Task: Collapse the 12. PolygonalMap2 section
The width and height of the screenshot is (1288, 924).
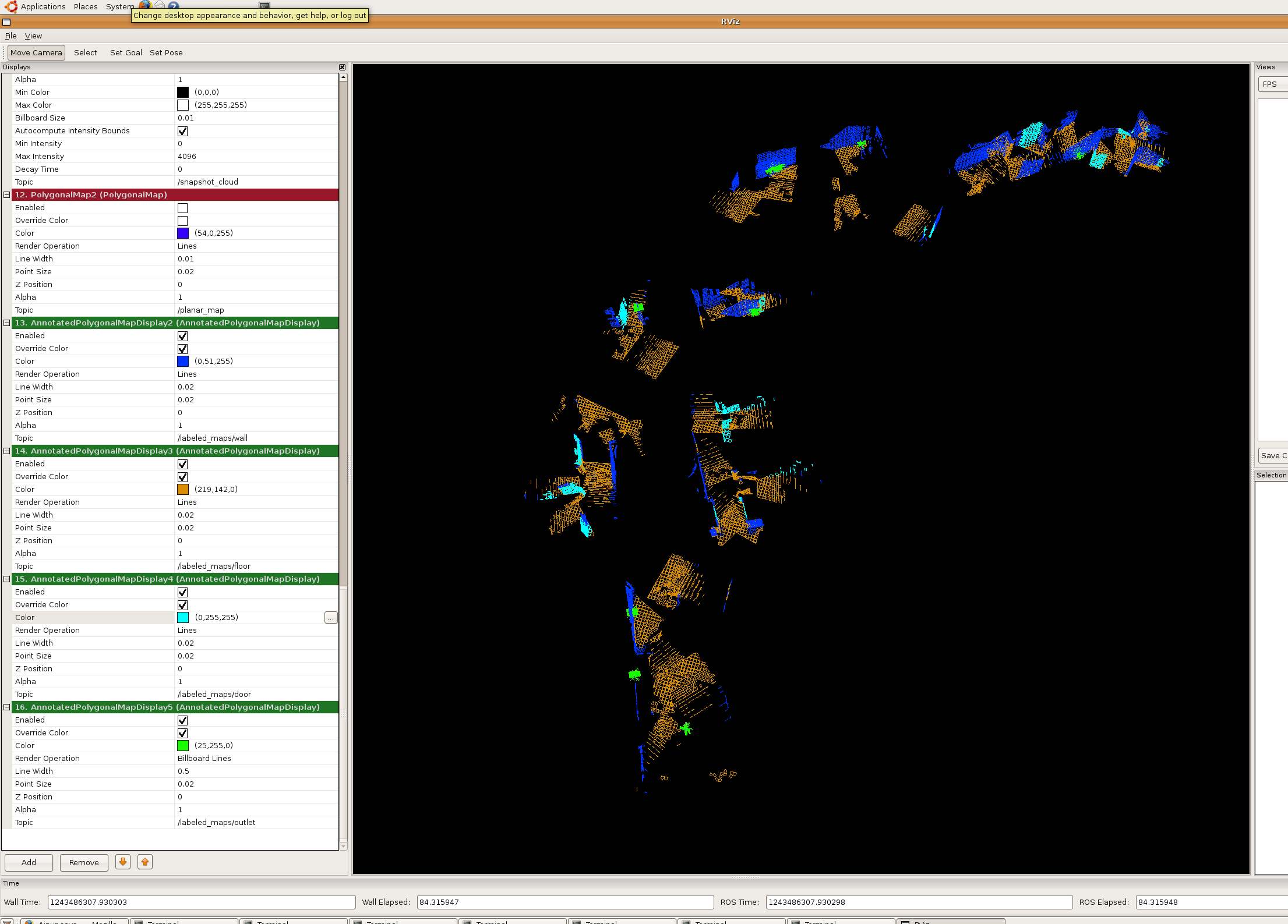Action: [7, 194]
